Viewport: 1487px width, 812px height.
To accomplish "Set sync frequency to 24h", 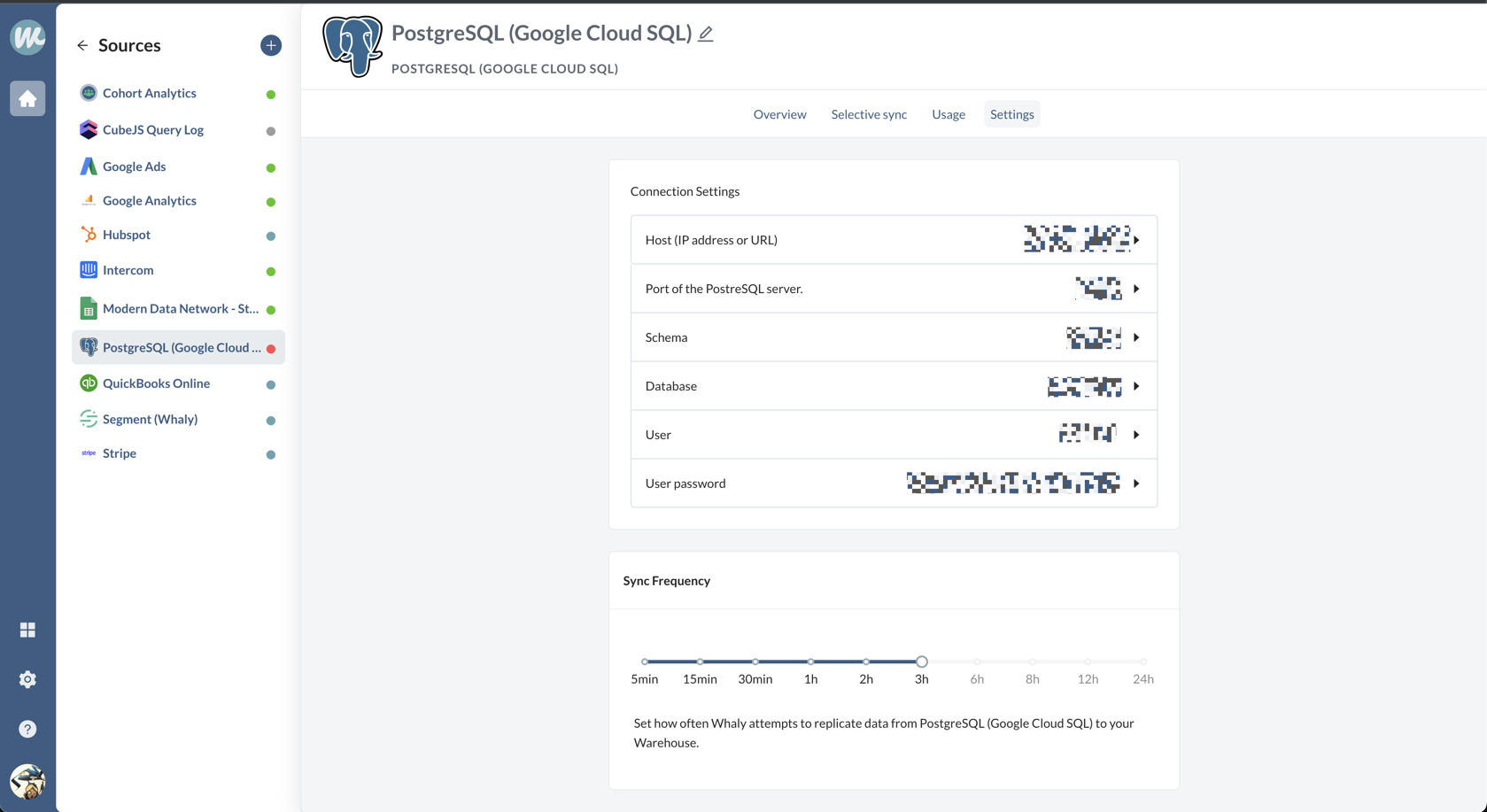I will tap(1143, 661).
